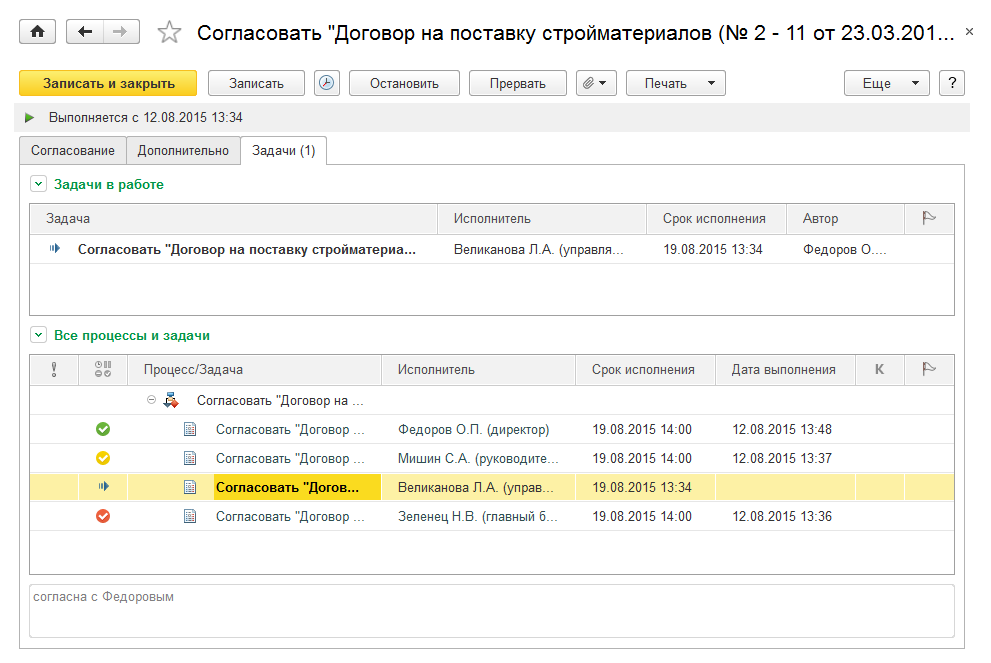This screenshot has height=663, width=991.
Task: Open the paperclip attachments menu
Action: pyautogui.click(x=596, y=83)
